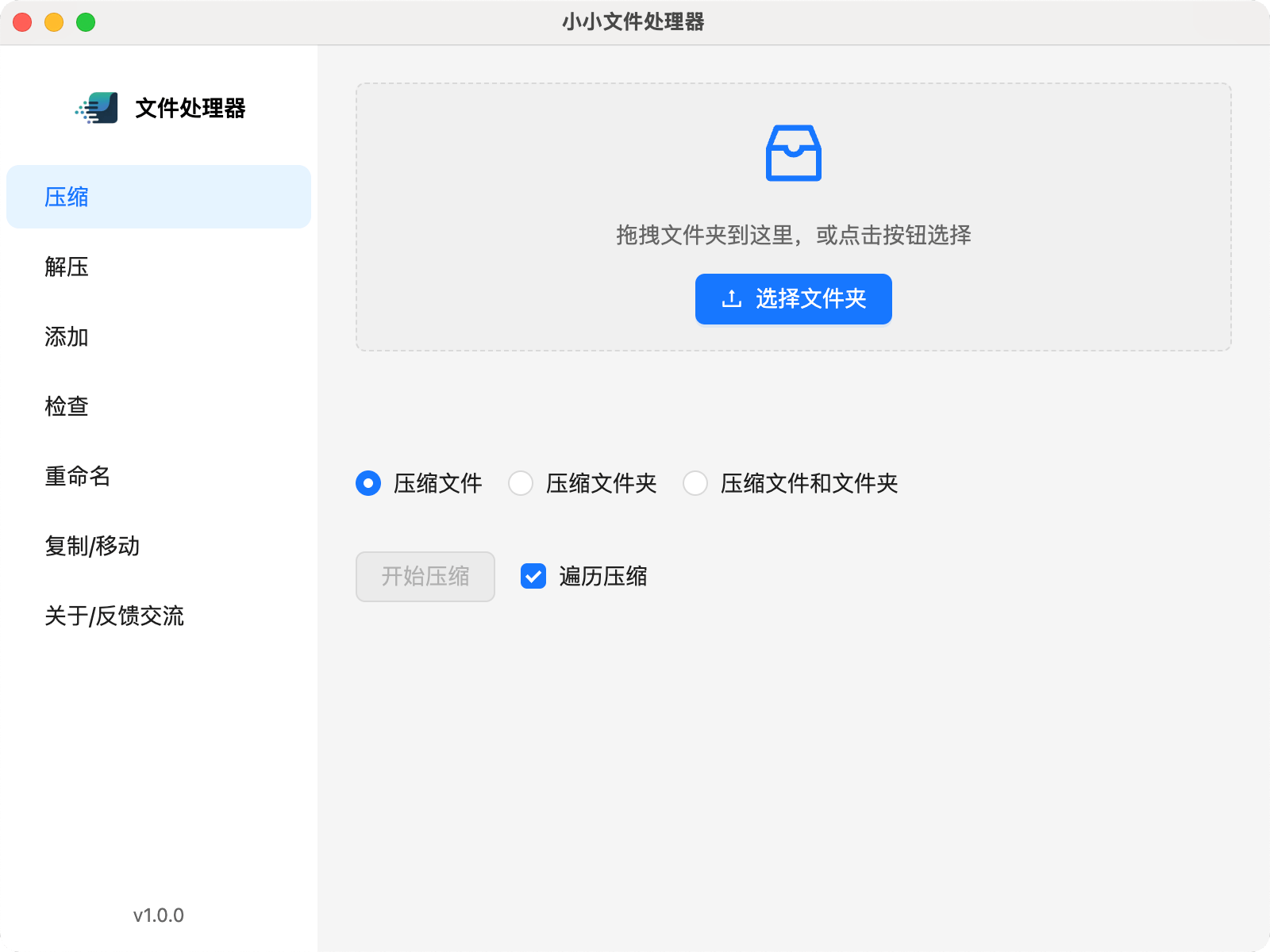The image size is (1270, 952).
Task: Select the 压缩文件夹 radio option
Action: click(x=521, y=483)
